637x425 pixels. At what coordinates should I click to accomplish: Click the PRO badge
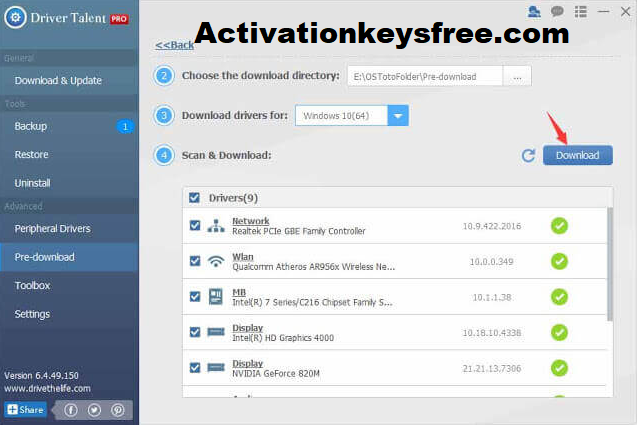pyautogui.click(x=119, y=19)
